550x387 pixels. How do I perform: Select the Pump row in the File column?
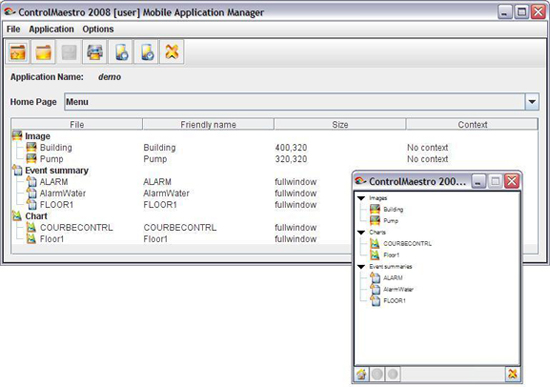click(52, 159)
